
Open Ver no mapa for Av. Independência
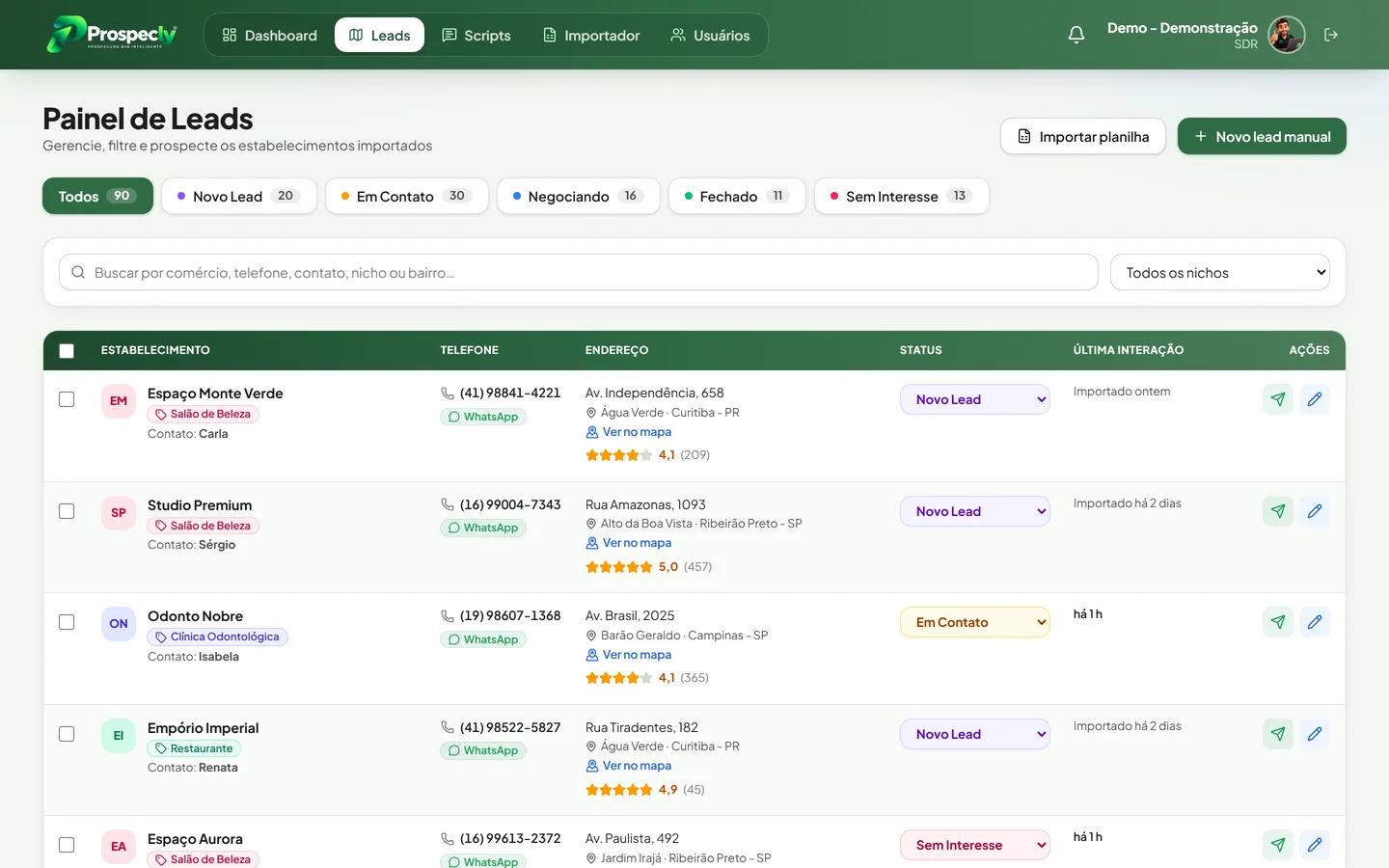coord(629,432)
